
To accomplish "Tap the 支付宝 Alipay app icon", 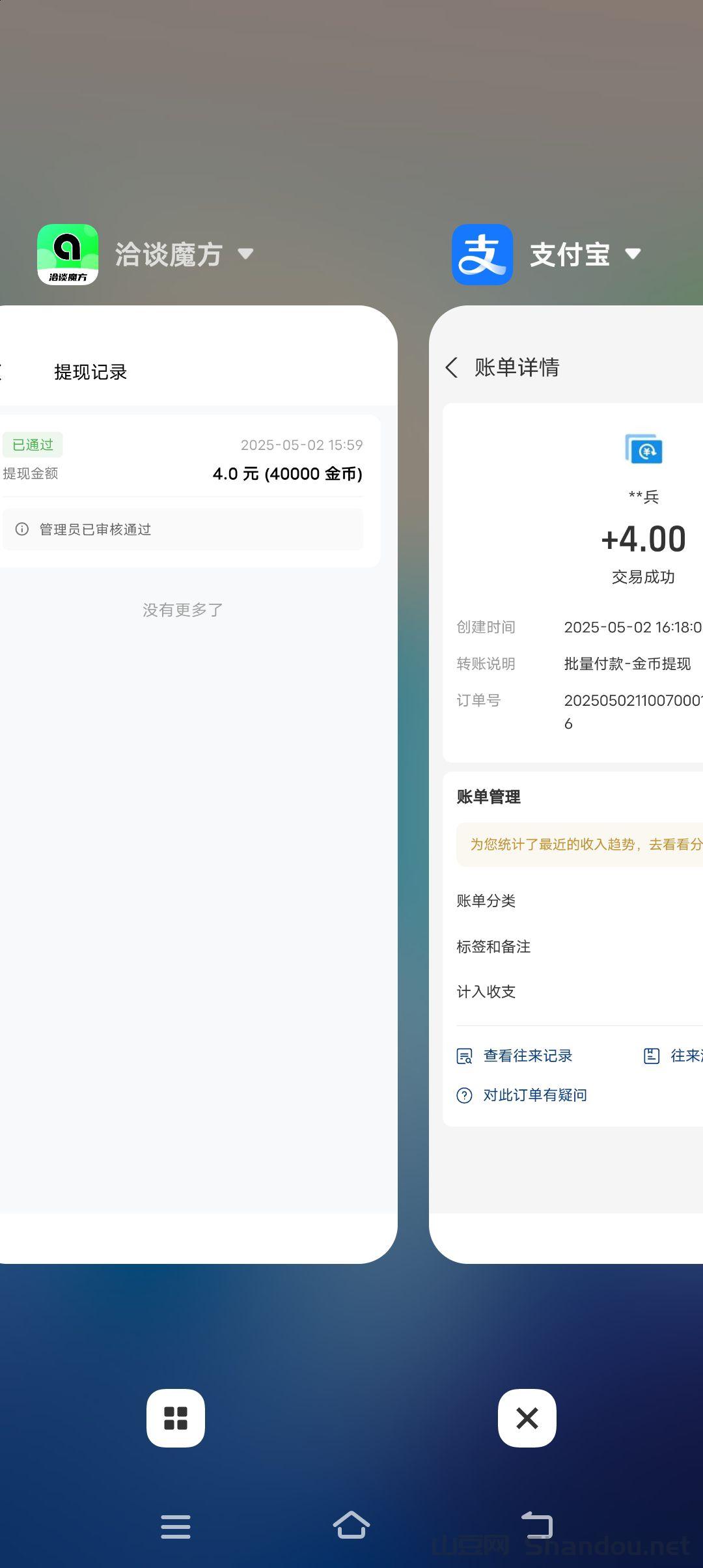I will [x=482, y=255].
